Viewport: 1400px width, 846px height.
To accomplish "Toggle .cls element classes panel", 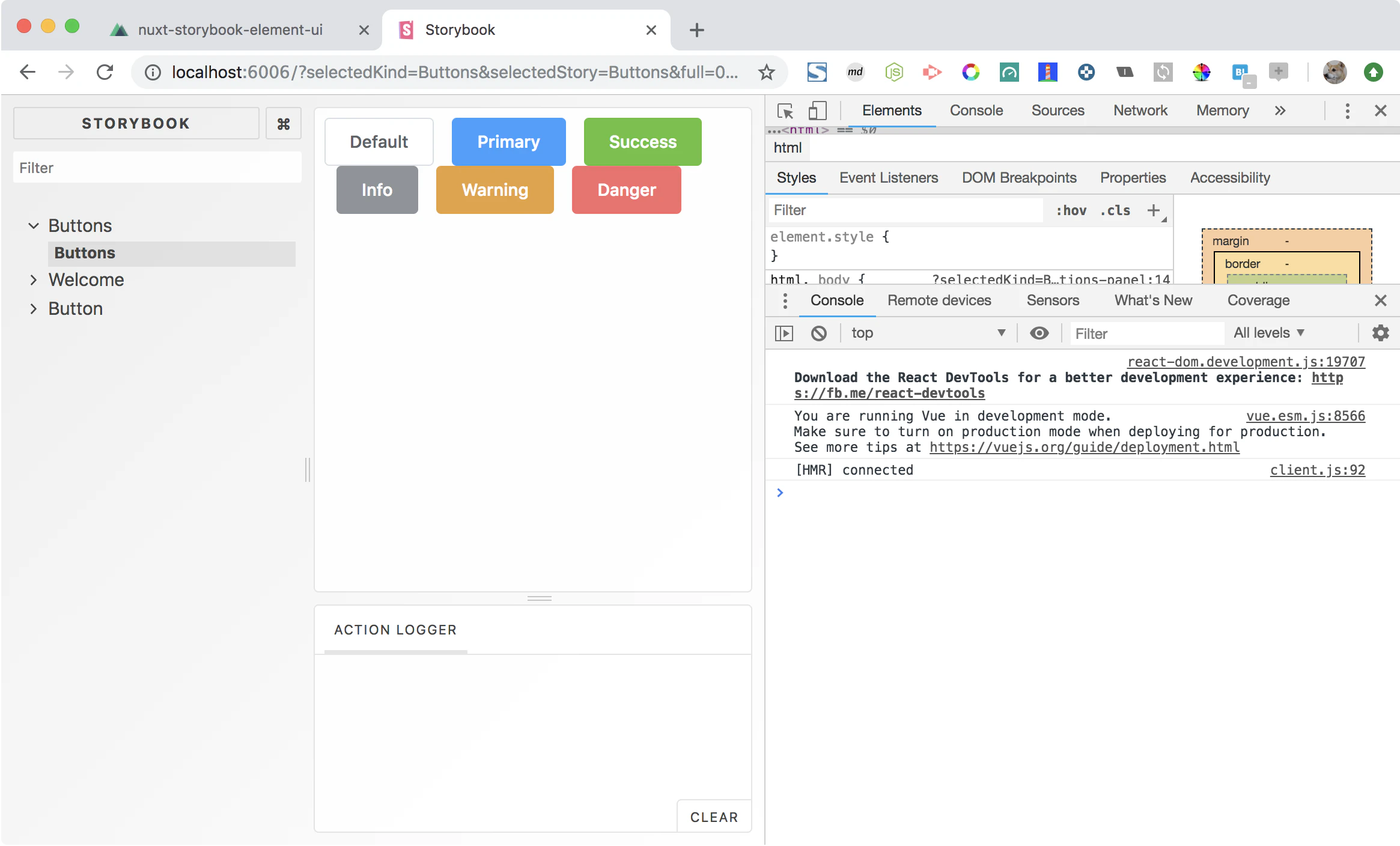I will pyautogui.click(x=1116, y=211).
